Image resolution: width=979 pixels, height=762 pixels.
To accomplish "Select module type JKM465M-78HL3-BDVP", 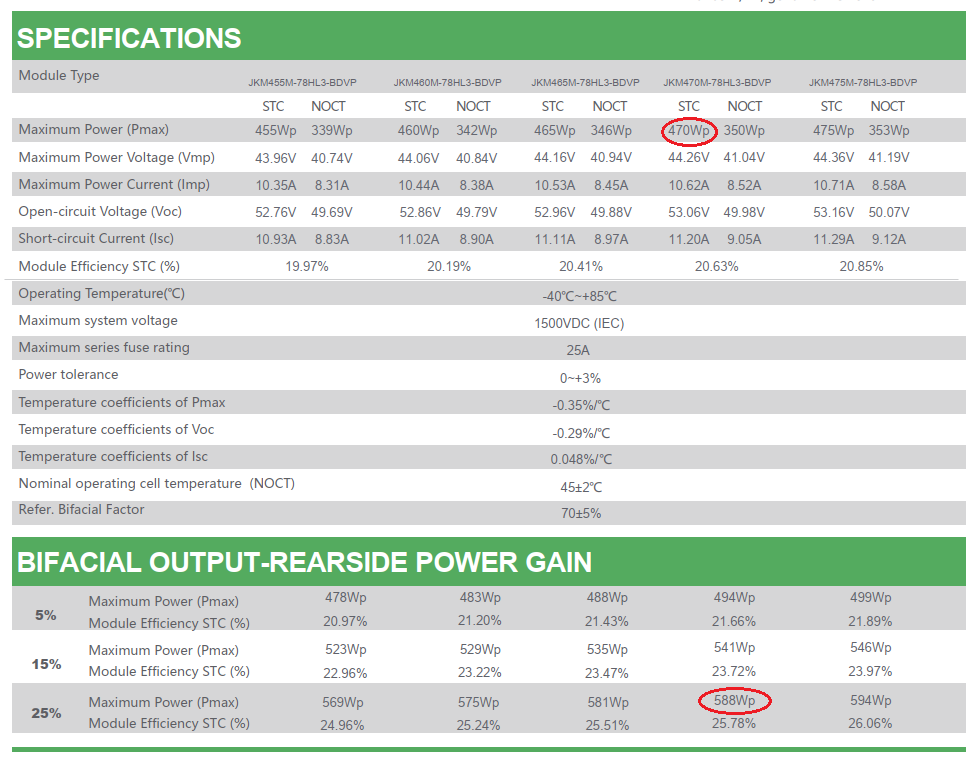I will tap(585, 82).
